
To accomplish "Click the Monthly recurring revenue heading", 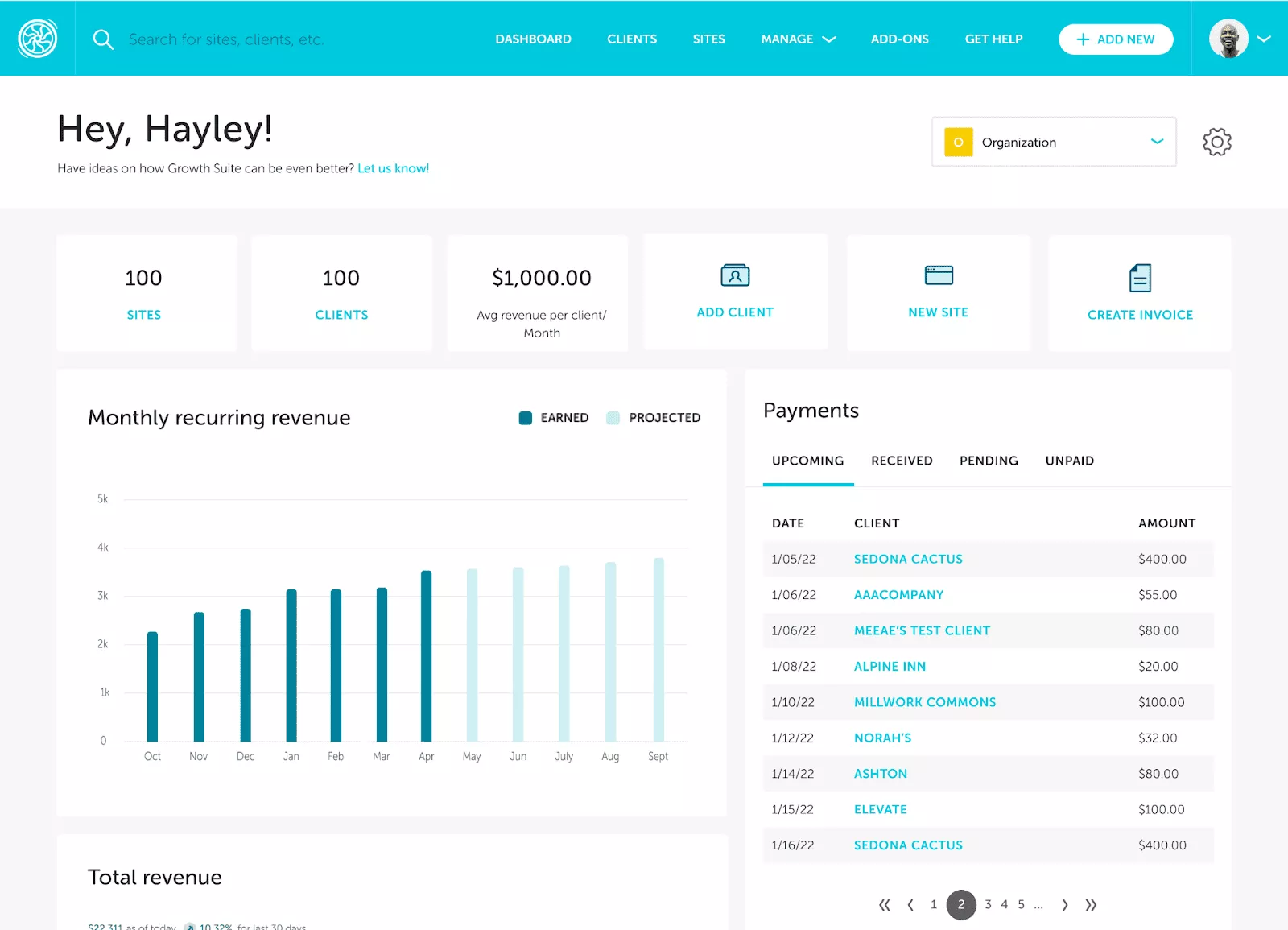I will [219, 418].
